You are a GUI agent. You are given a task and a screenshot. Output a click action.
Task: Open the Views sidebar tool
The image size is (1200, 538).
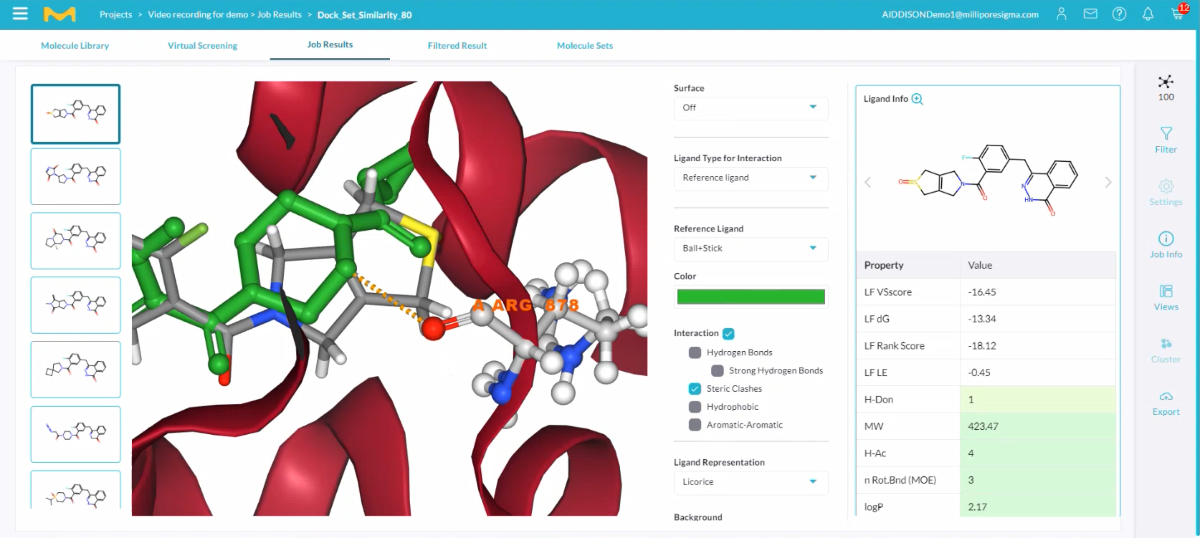click(x=1165, y=297)
